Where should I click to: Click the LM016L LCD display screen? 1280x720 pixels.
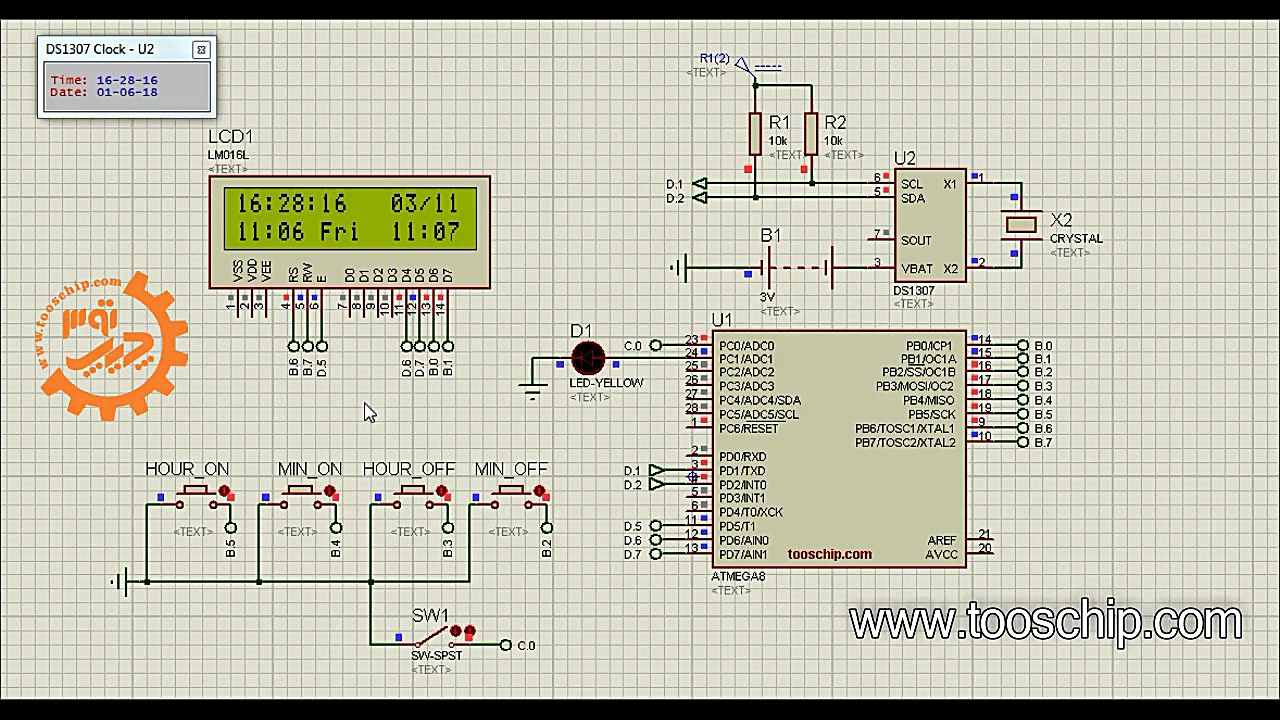point(349,219)
